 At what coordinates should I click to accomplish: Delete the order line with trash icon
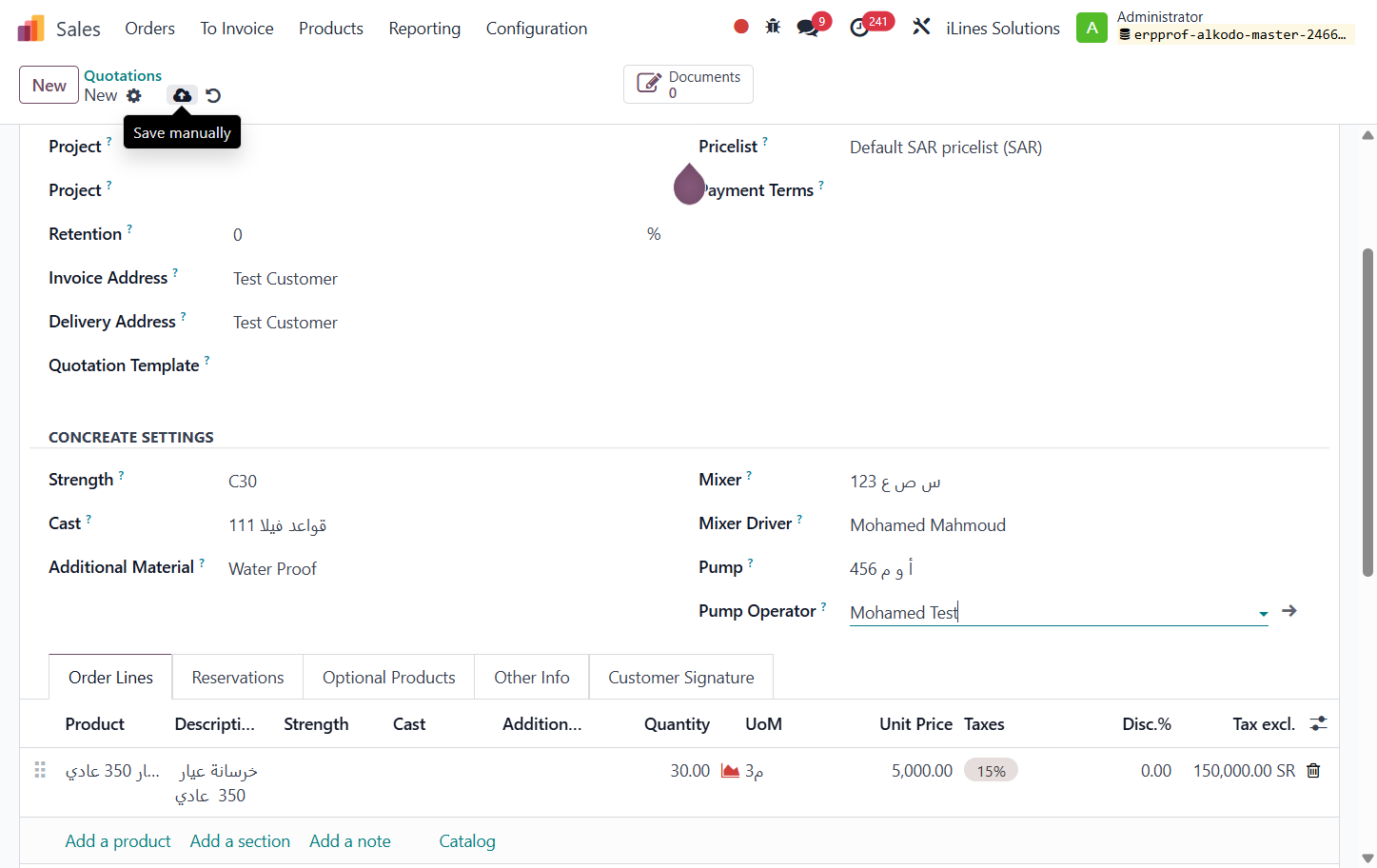1313,771
